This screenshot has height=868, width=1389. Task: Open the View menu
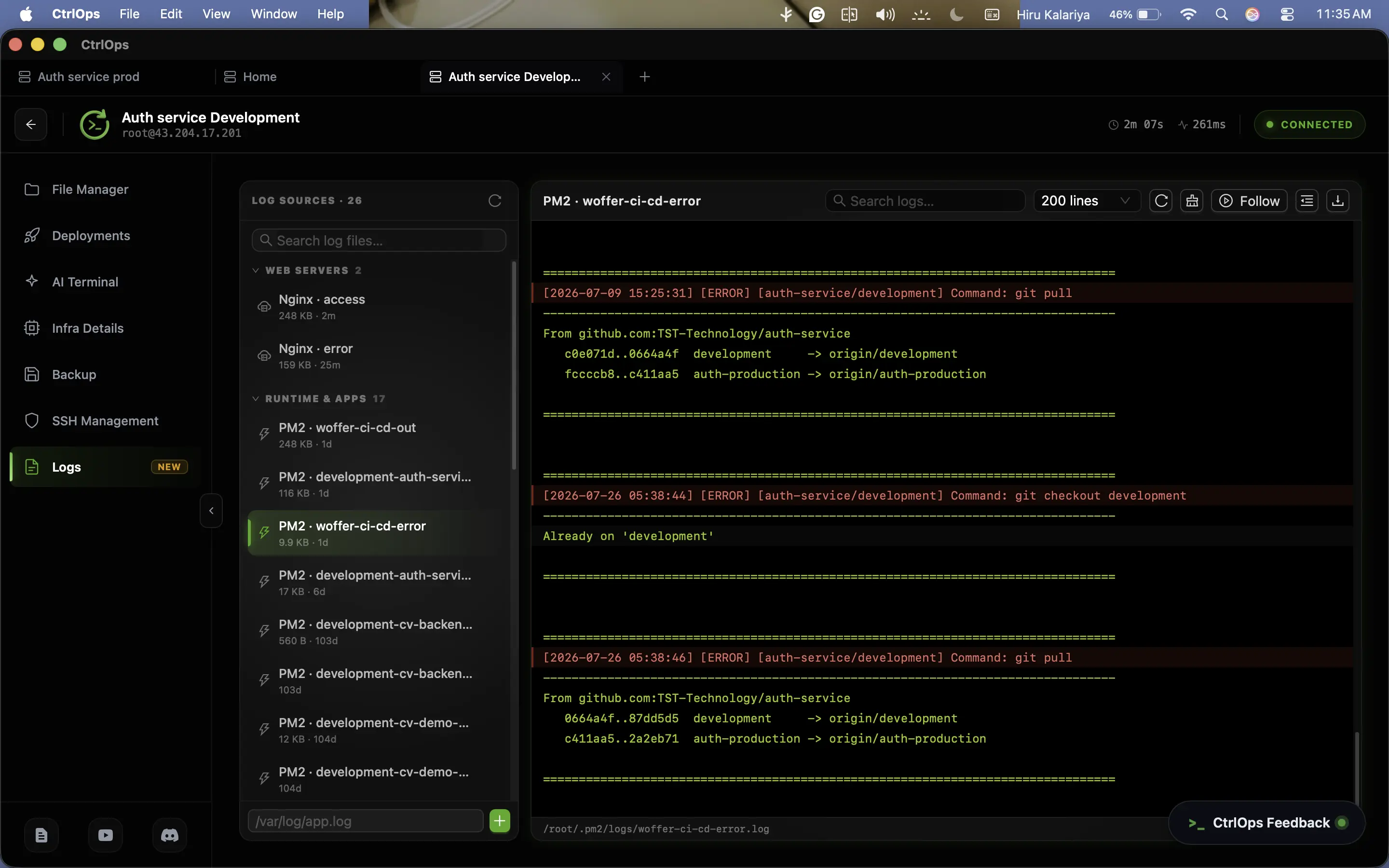(x=217, y=14)
